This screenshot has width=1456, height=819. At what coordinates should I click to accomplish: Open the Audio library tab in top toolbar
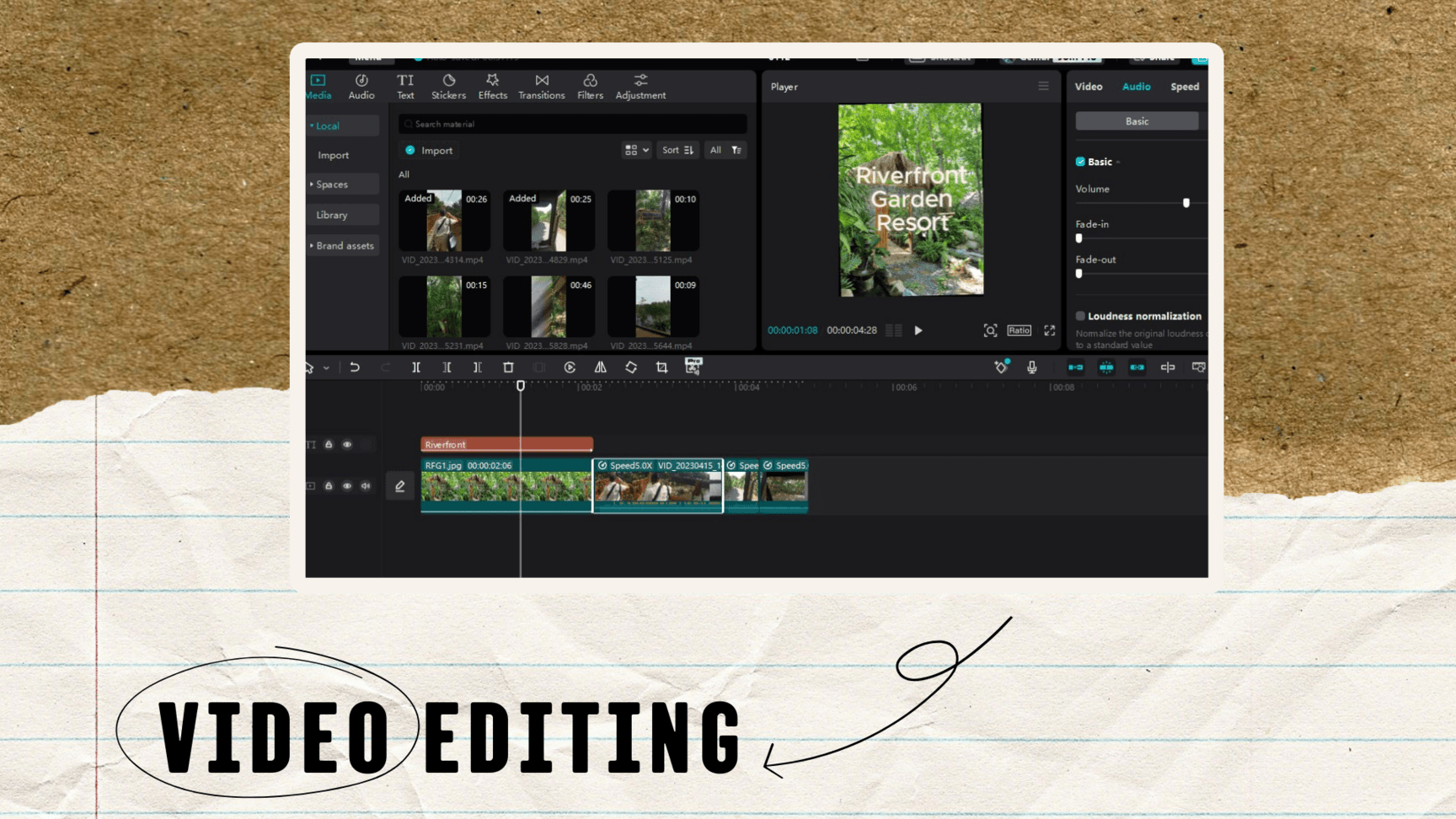coord(361,87)
